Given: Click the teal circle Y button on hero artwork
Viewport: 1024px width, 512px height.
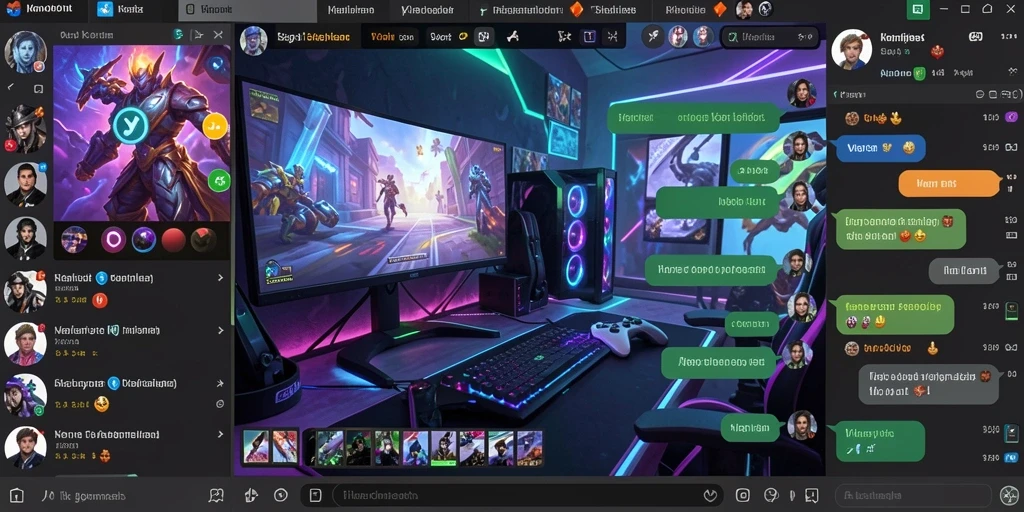Looking at the screenshot, I should 131,125.
